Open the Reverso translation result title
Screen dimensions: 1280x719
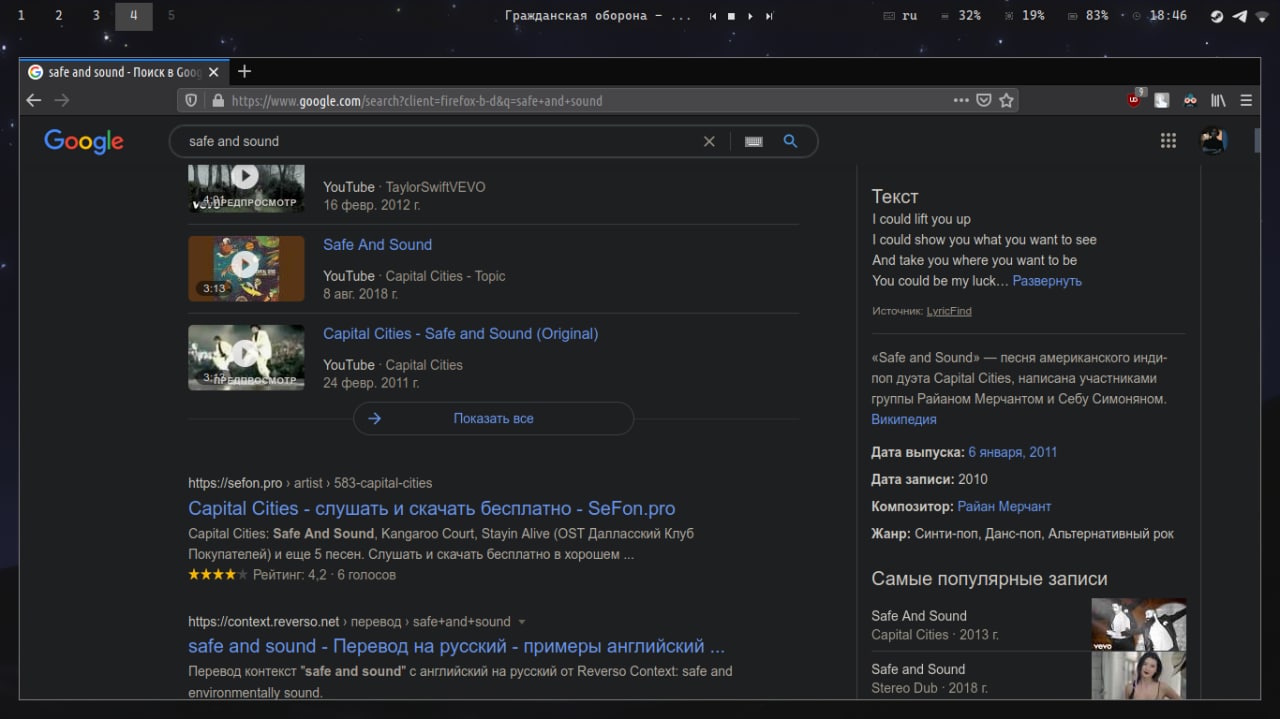[x=456, y=646]
